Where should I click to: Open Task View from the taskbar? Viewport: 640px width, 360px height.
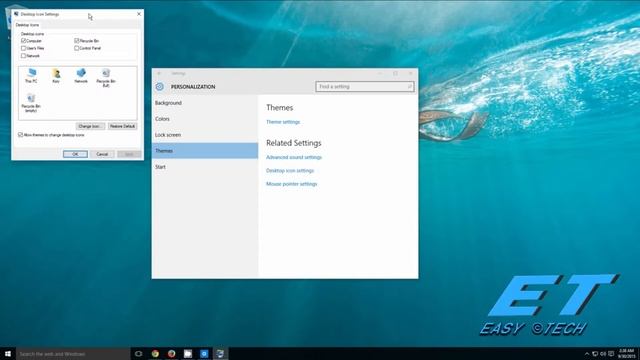pyautogui.click(x=138, y=353)
